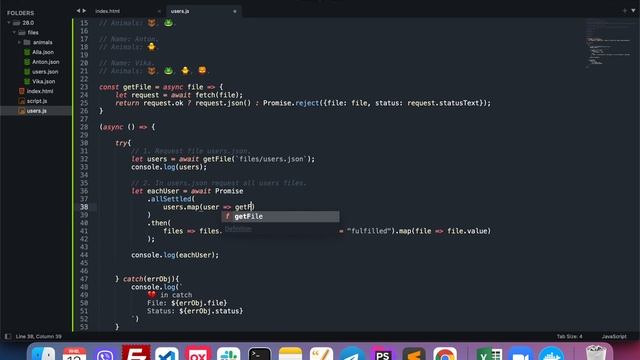Open Finder from the dock
The image size is (640, 360).
pos(43,353)
